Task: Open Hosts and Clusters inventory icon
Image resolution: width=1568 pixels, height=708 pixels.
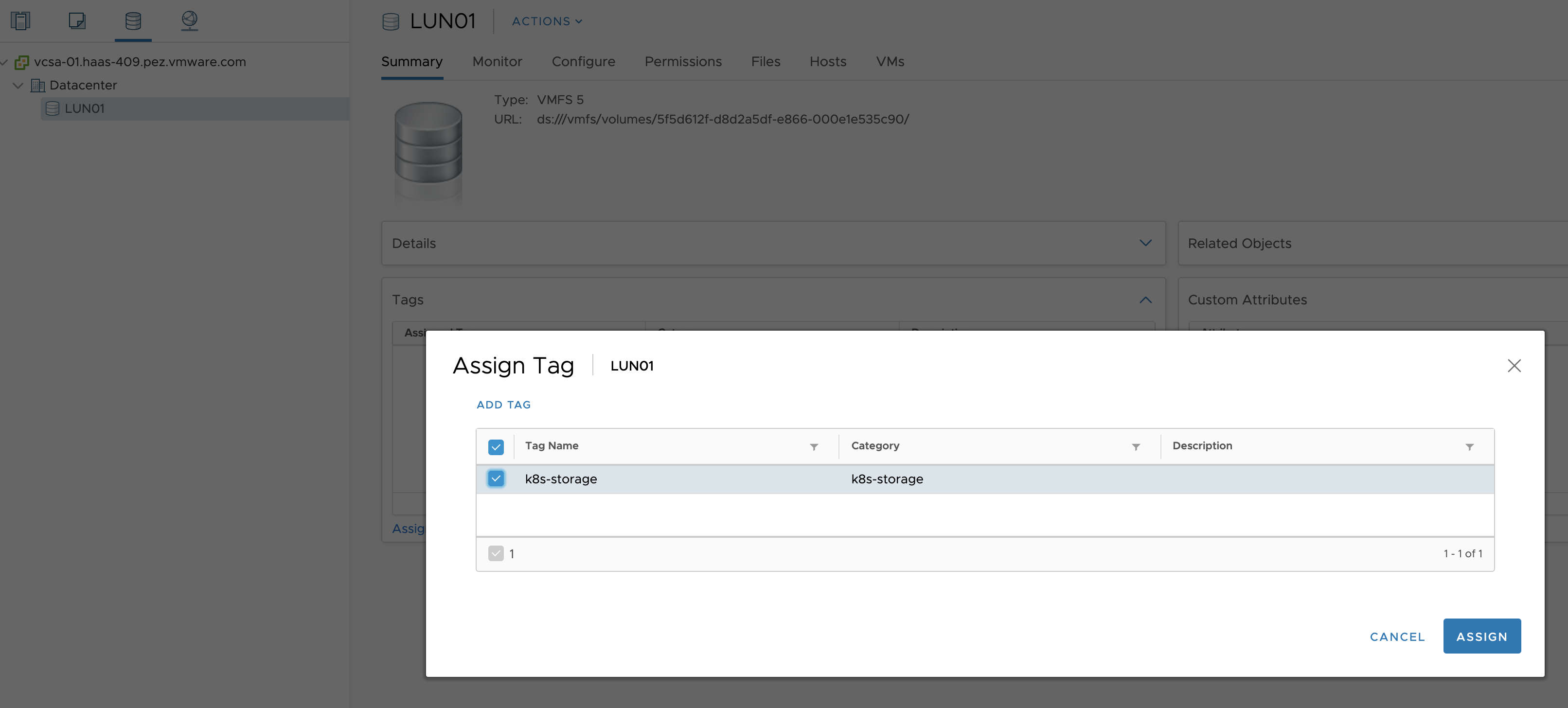Action: (20, 21)
